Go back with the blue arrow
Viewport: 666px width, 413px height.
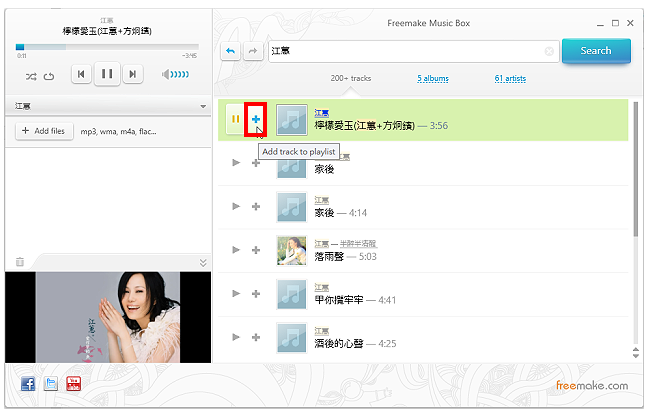click(x=231, y=51)
